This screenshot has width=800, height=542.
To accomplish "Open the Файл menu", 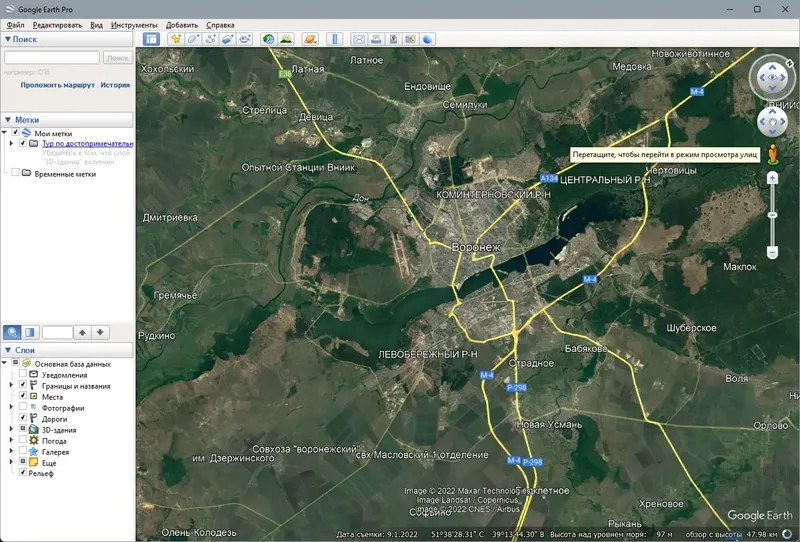I will click(x=15, y=25).
